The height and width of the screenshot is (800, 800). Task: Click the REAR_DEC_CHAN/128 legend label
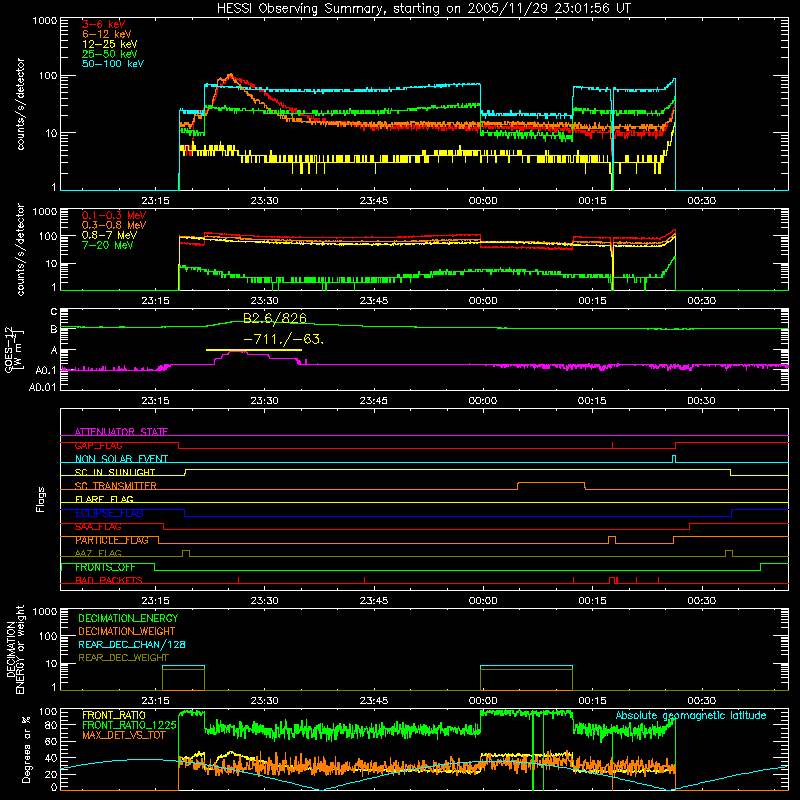[x=132, y=644]
